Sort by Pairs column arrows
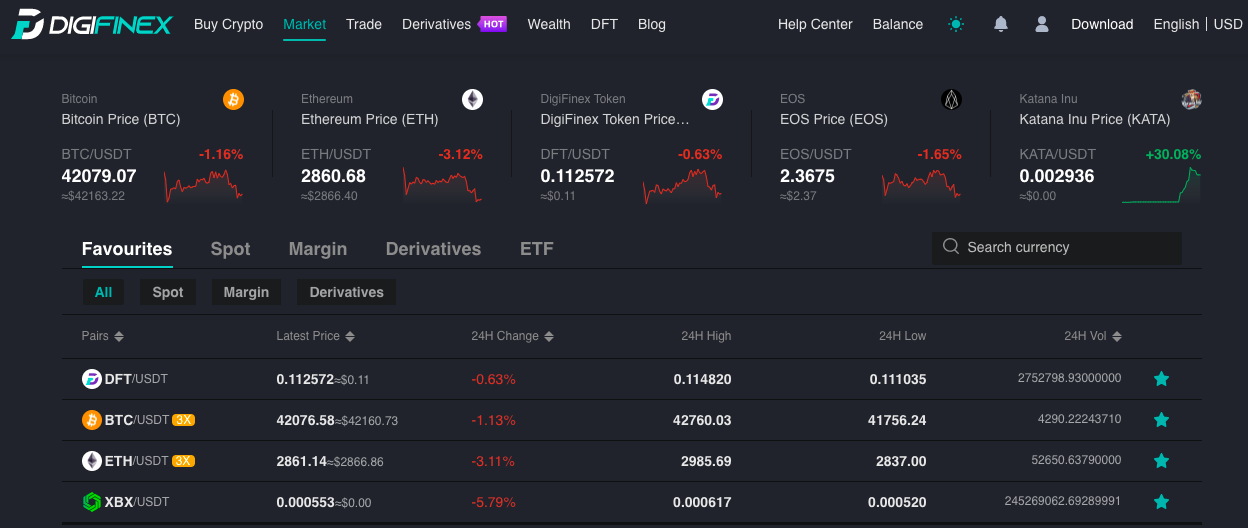Screen dimensions: 1248x528 119,336
